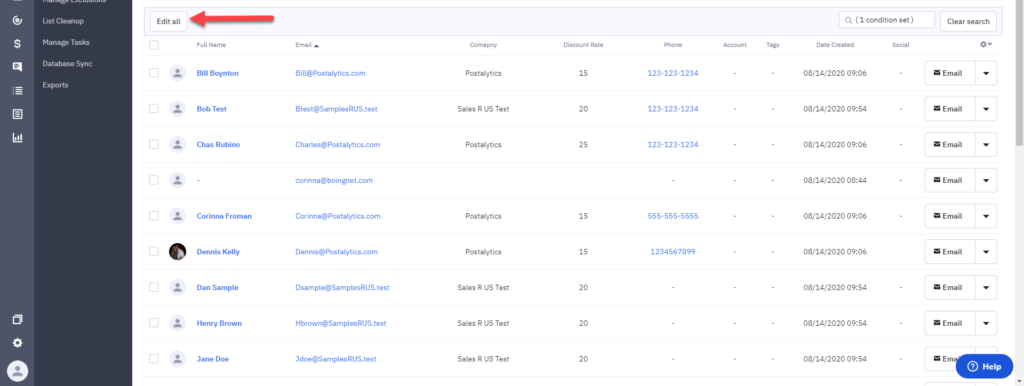
Task: Expand the dropdown arrow for Bob Test
Action: (x=986, y=109)
